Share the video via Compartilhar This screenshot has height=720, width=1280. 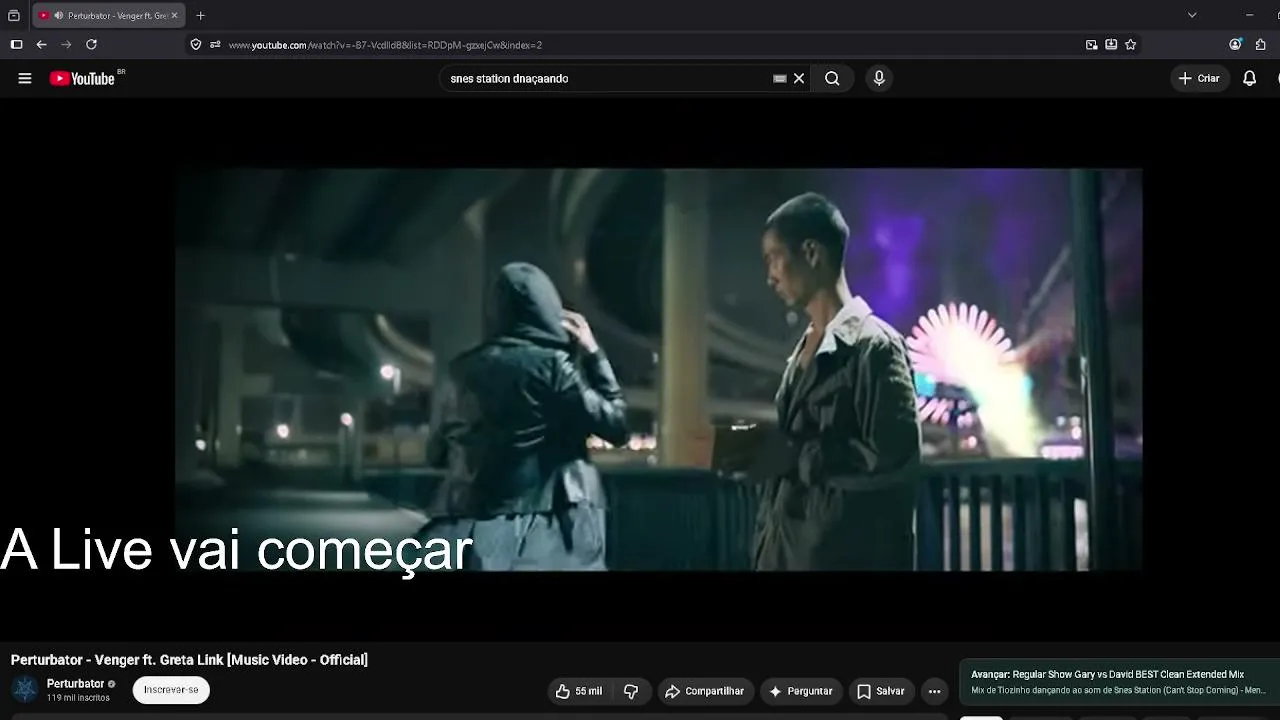pos(705,691)
